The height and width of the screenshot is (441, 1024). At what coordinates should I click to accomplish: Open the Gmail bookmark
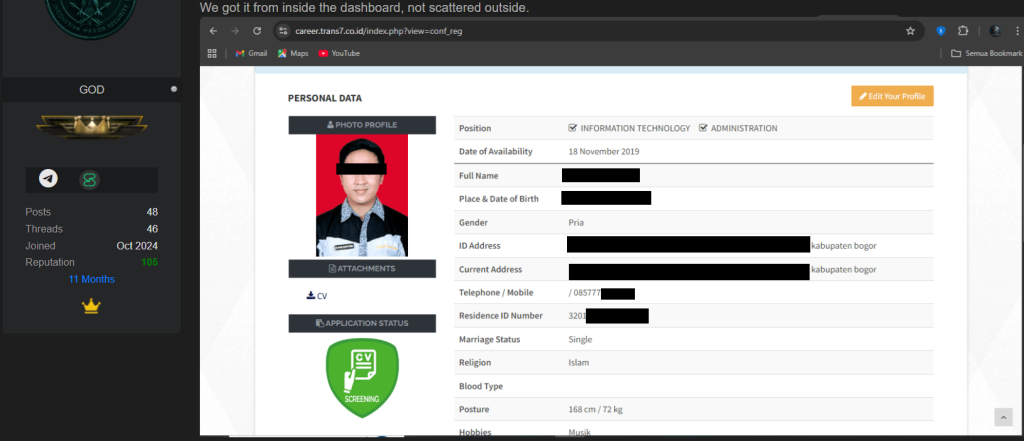(250, 53)
